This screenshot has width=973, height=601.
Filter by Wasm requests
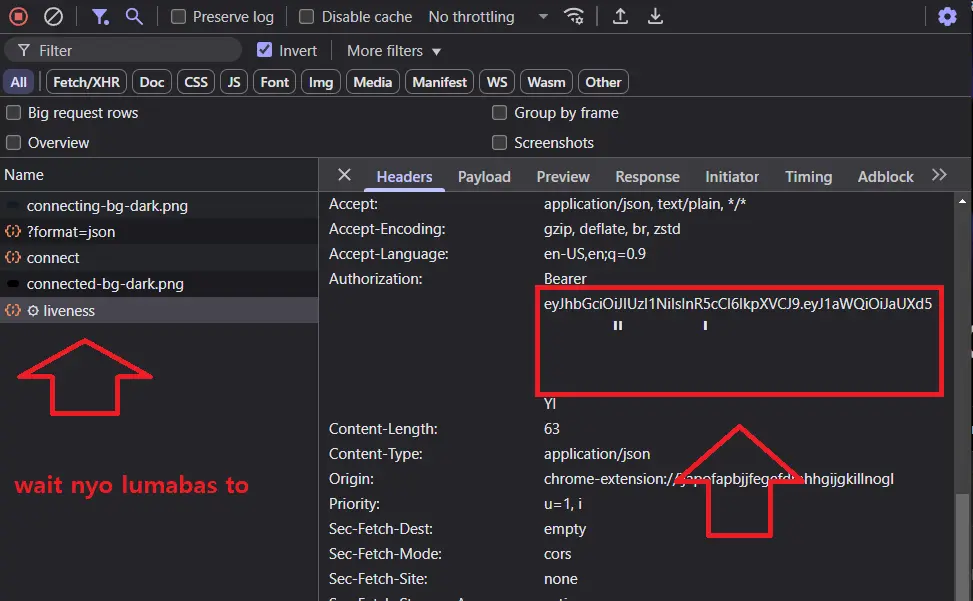click(546, 82)
